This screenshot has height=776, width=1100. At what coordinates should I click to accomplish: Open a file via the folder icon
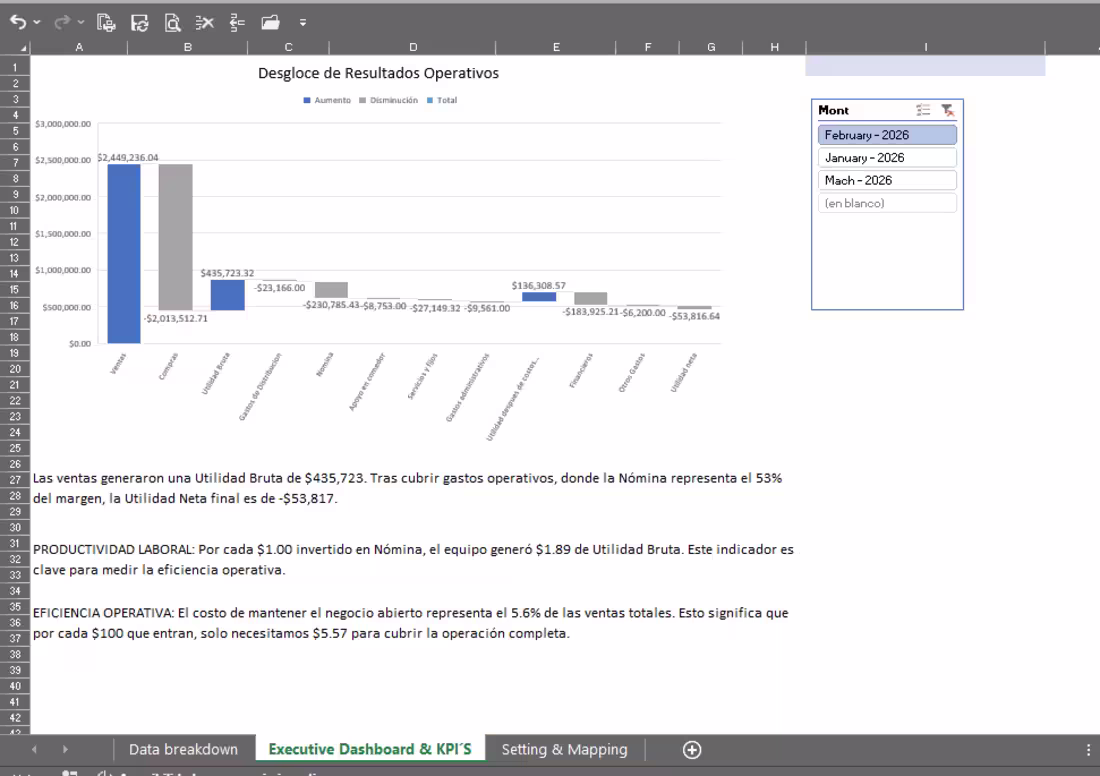[270, 22]
